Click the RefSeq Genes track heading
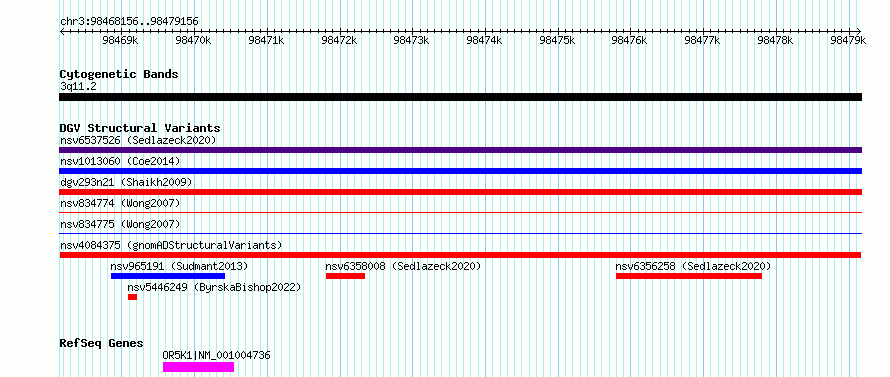The width and height of the screenshot is (890, 377). tap(102, 344)
